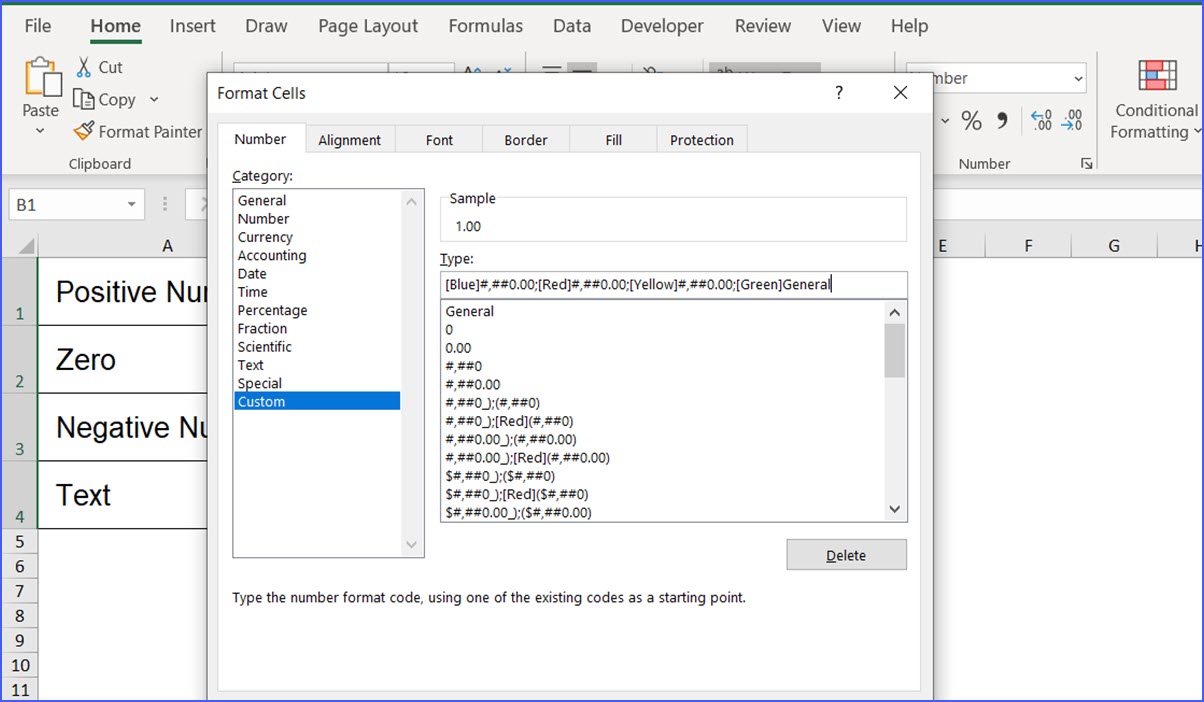Click the Copy icon
Screen dimensions: 1204x702
coord(111,99)
